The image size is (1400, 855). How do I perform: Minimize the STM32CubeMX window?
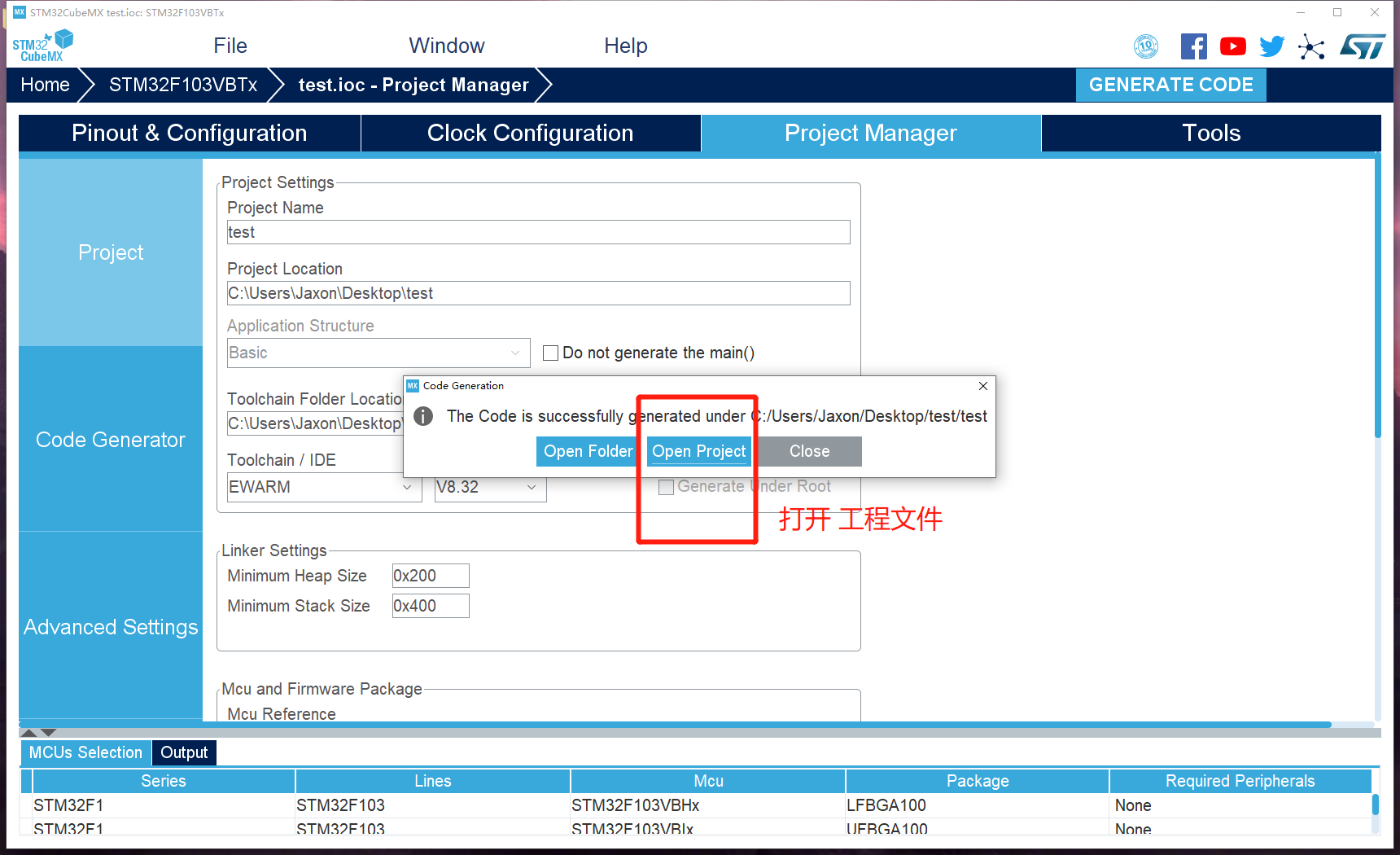[1301, 12]
